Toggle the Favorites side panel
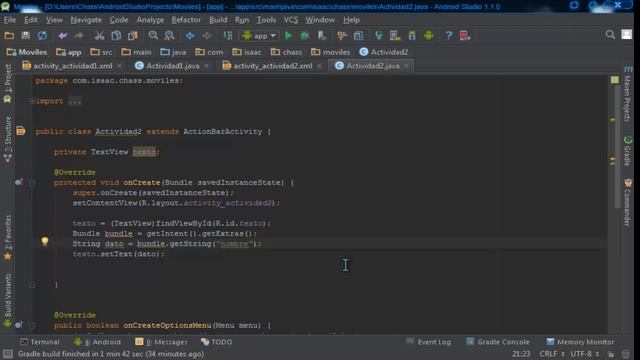Viewport: 640px width, 360px height. coord(7,238)
